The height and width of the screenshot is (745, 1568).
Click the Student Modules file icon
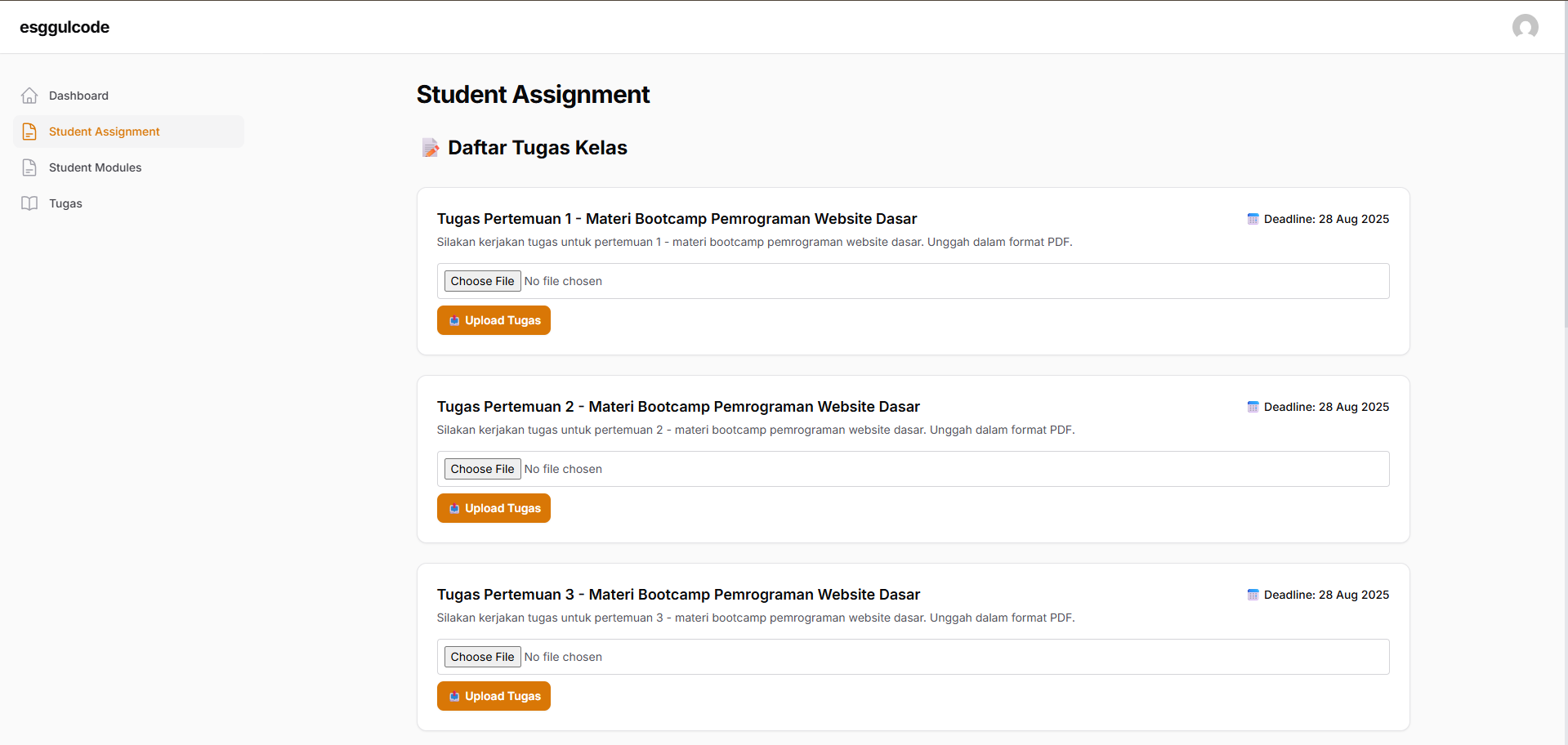[x=29, y=167]
